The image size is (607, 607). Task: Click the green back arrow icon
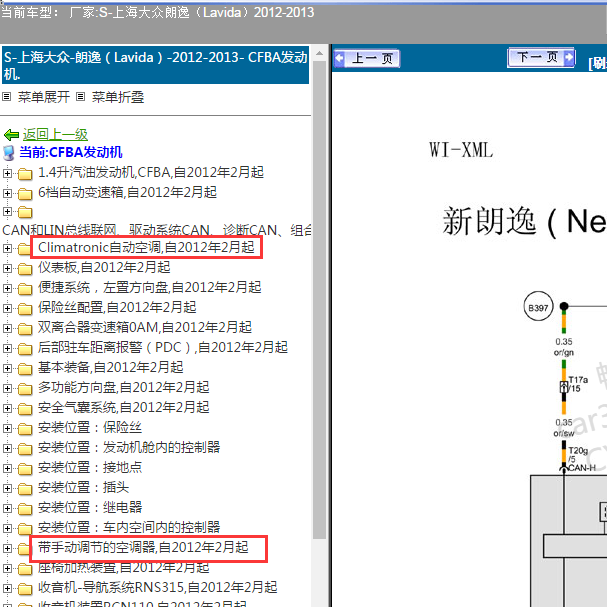(11, 135)
